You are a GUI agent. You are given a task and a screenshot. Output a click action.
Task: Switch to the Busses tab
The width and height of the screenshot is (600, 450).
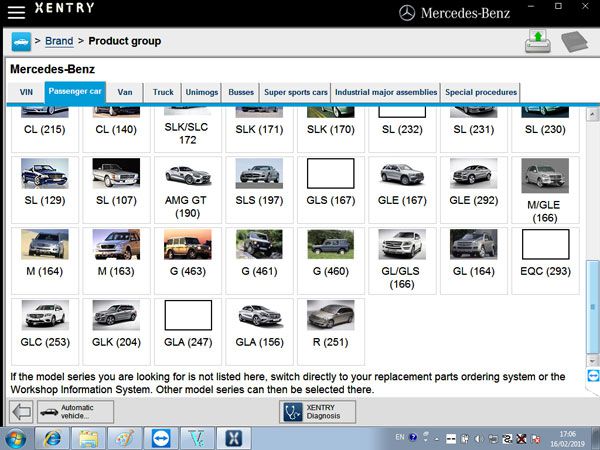click(241, 92)
